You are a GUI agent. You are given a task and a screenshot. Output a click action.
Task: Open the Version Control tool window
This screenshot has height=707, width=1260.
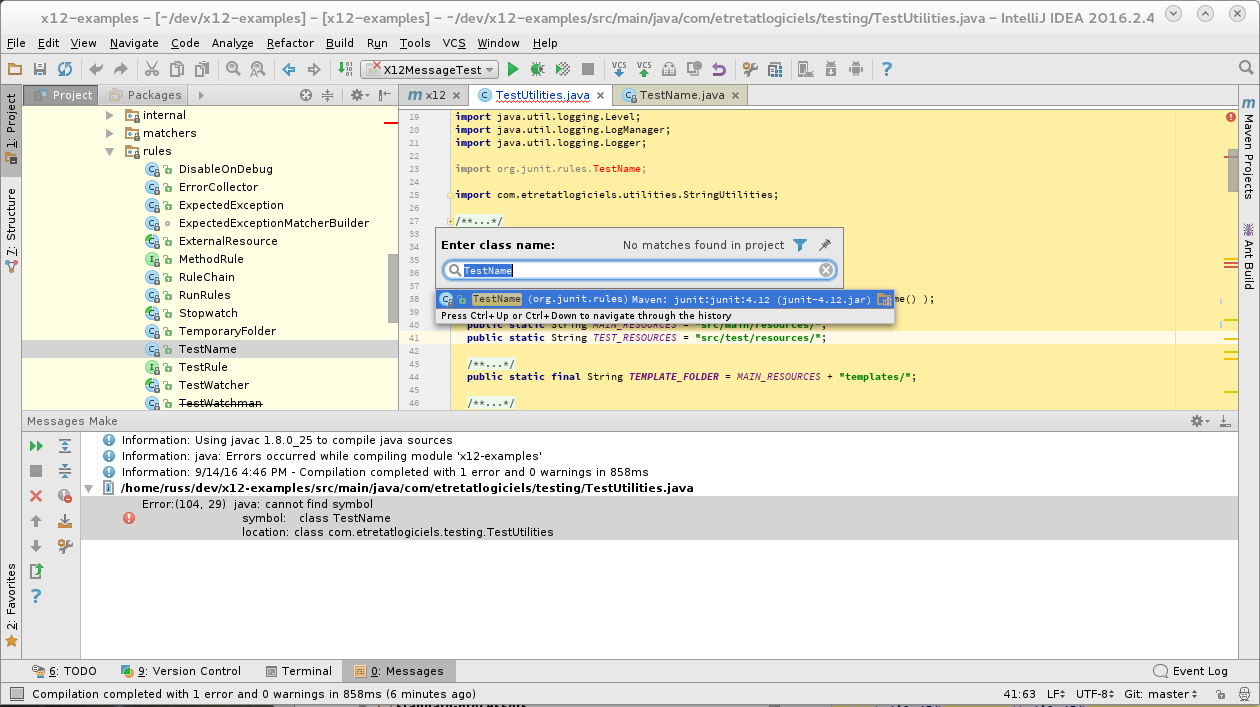tap(181, 671)
